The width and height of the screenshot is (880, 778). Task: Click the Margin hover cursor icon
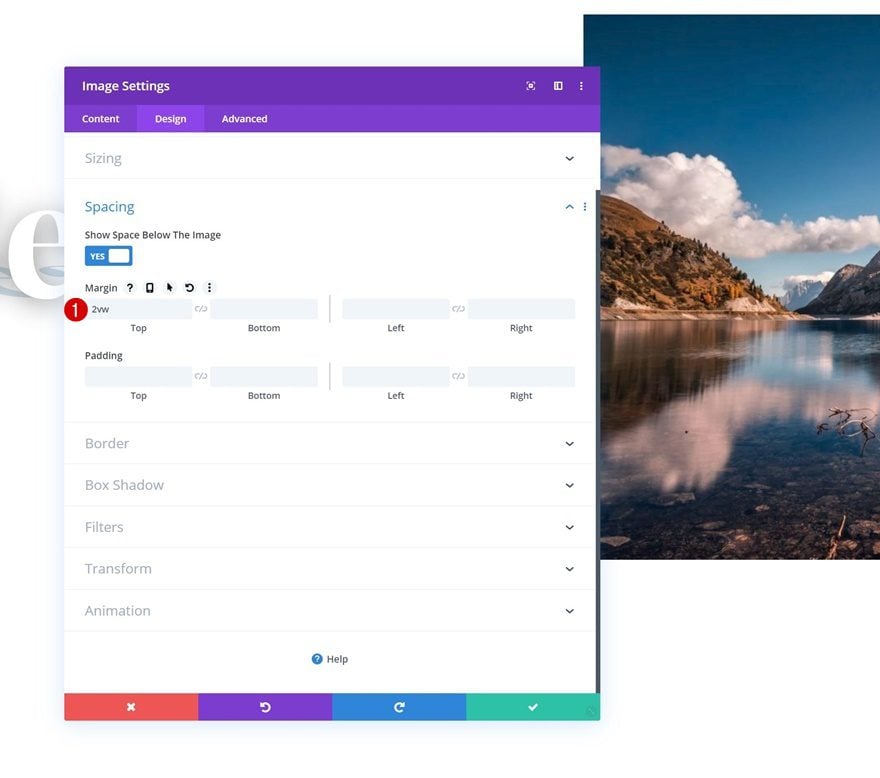(x=169, y=288)
